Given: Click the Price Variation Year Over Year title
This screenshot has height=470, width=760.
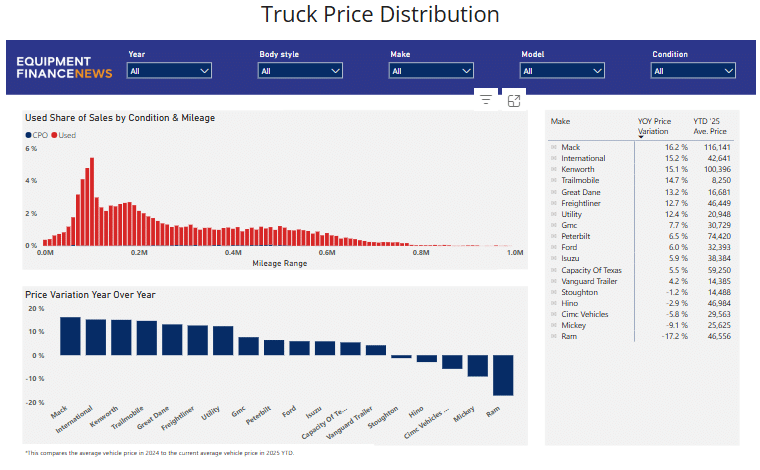Looking at the screenshot, I should point(90,295).
